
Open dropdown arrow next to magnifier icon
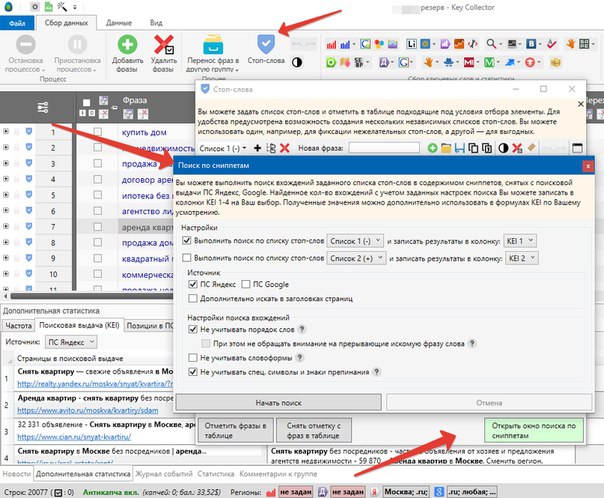point(500,44)
